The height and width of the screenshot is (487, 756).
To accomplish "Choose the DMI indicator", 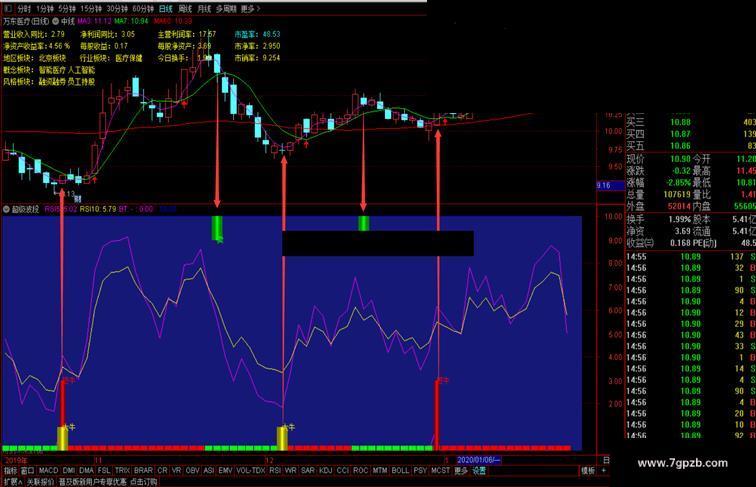I will pos(69,471).
